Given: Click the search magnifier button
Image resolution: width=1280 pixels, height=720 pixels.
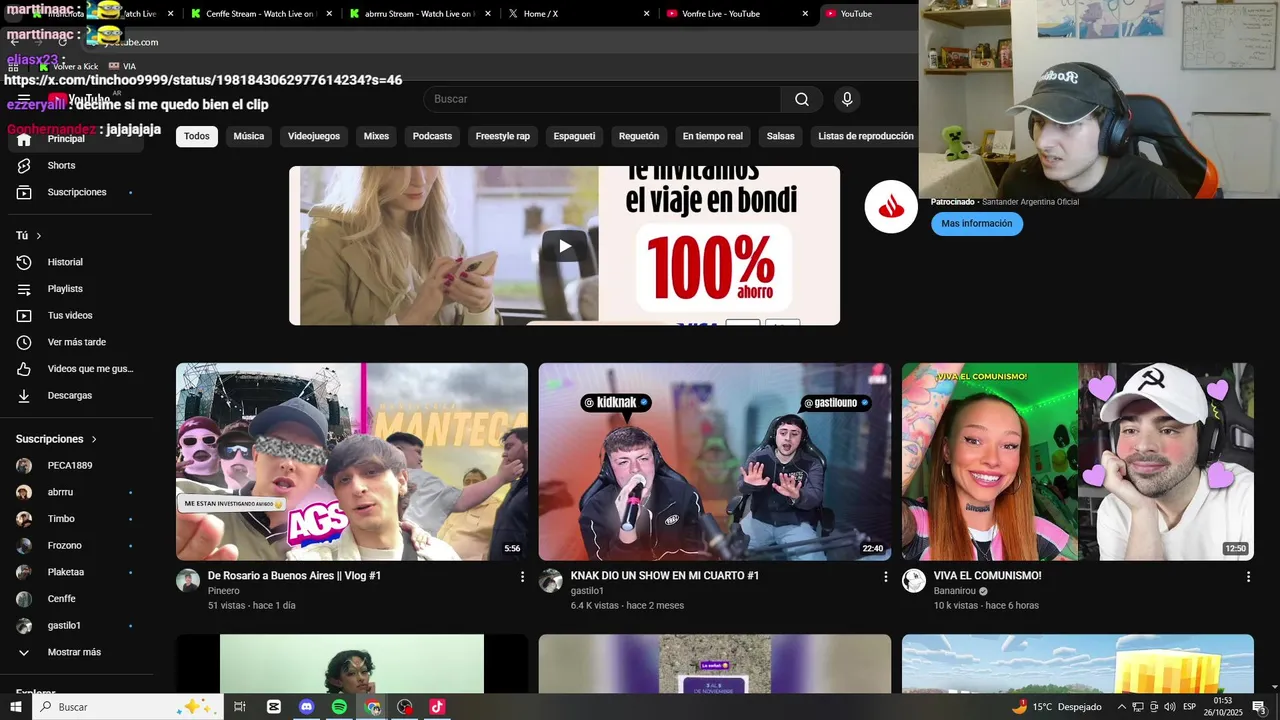Looking at the screenshot, I should [802, 99].
